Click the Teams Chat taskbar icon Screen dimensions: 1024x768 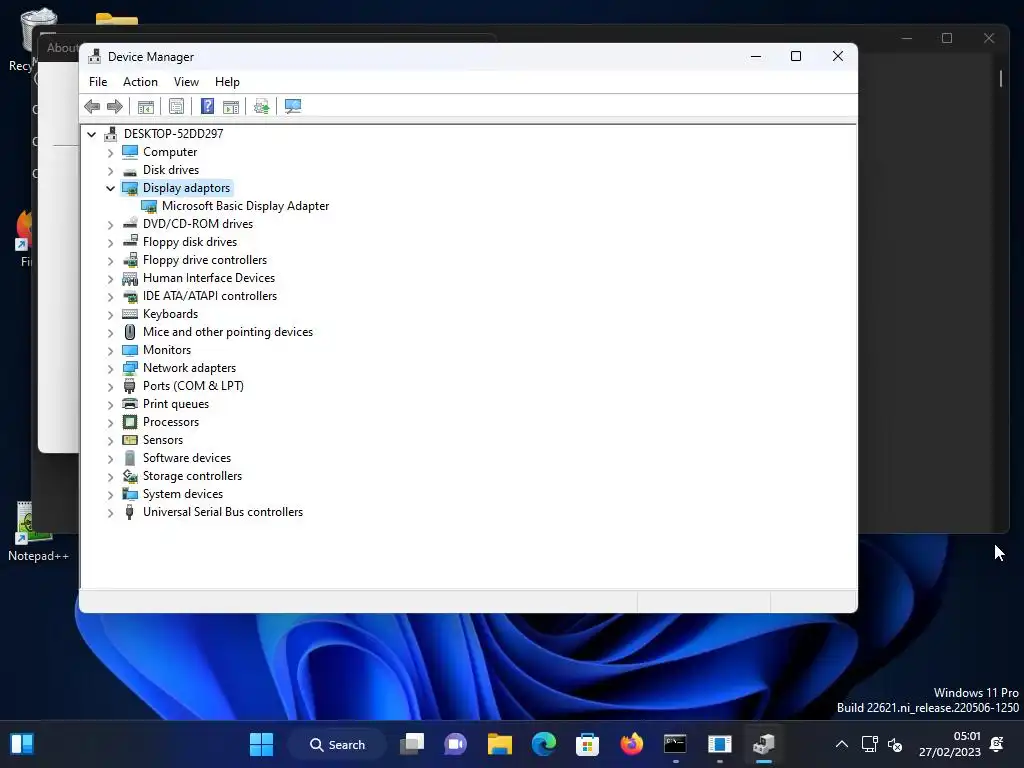[456, 744]
